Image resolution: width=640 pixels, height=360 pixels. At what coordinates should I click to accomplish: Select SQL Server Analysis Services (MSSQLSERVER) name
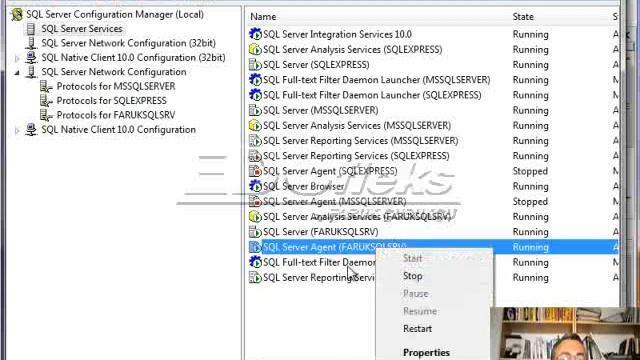pos(357,125)
